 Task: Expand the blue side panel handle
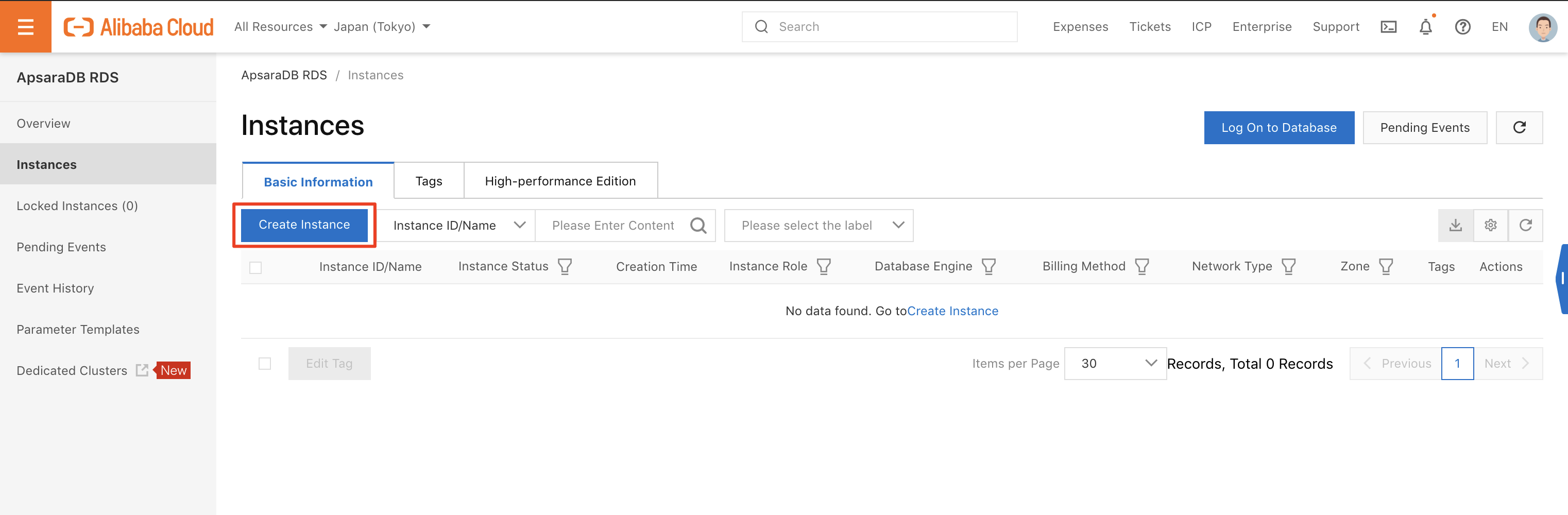click(x=1562, y=279)
